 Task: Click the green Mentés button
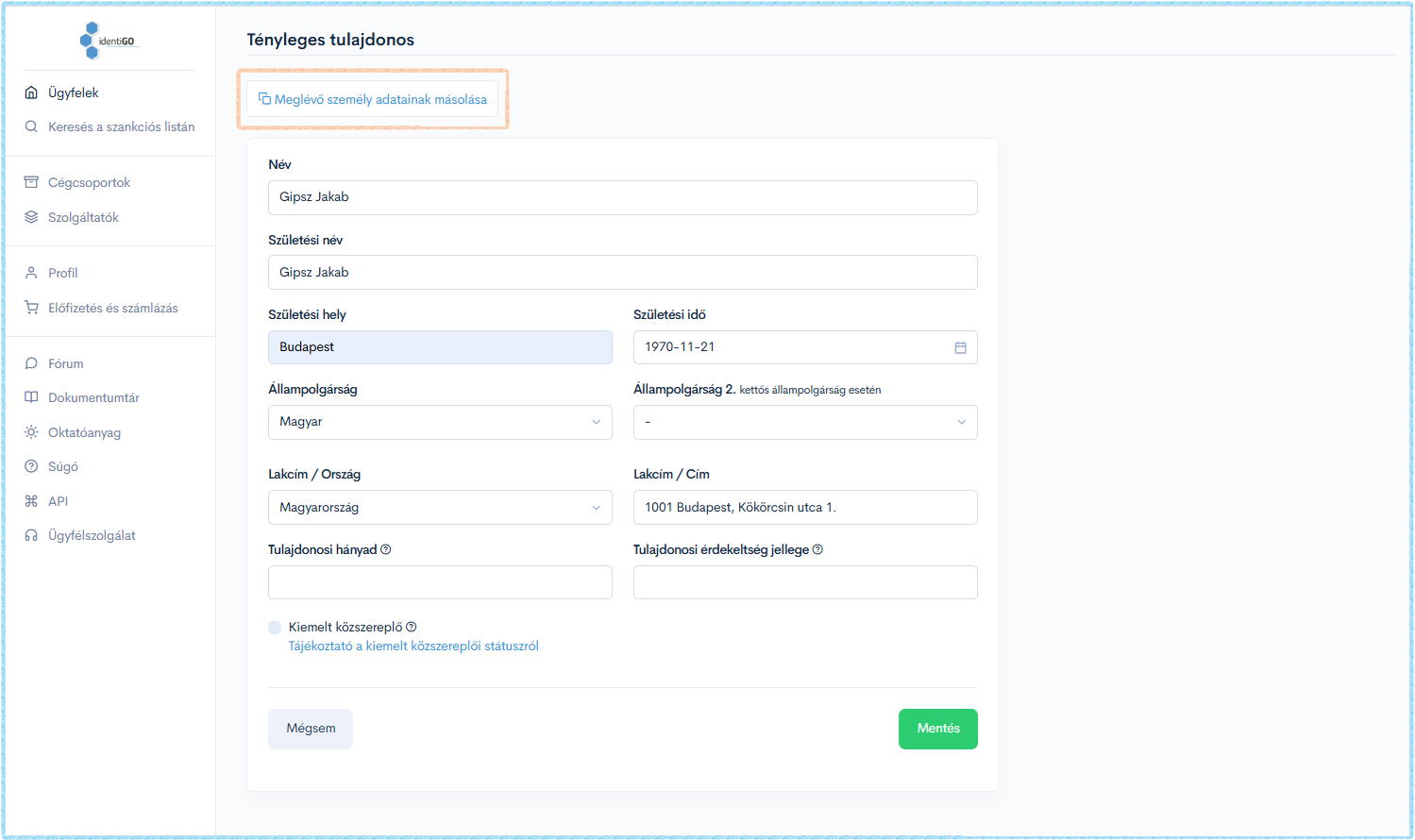(x=938, y=729)
